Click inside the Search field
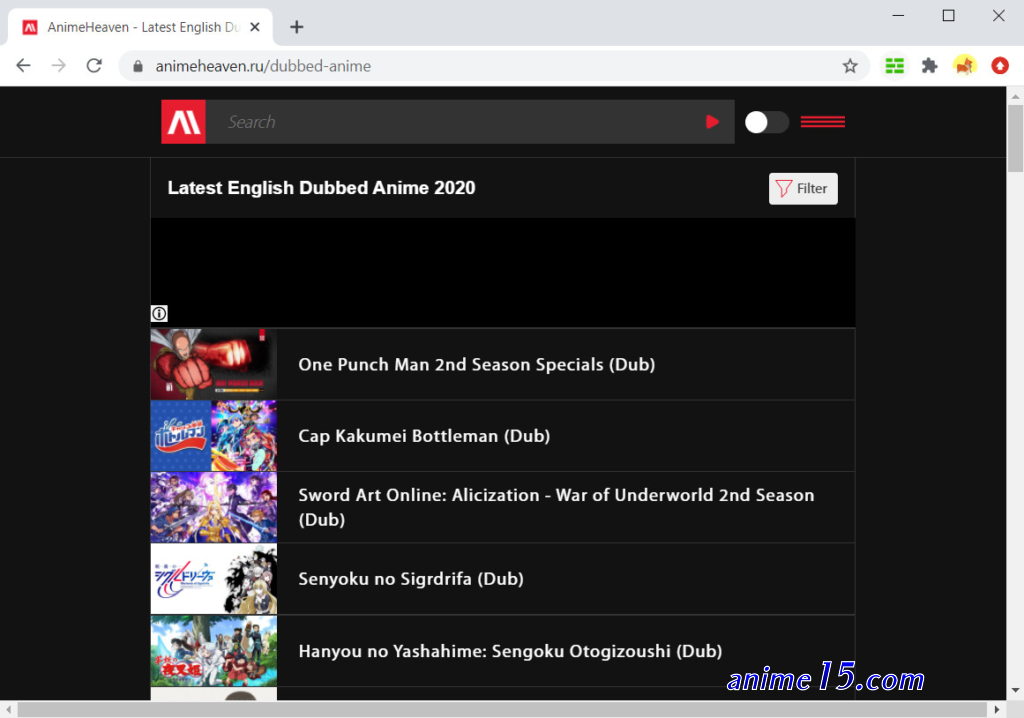 click(x=457, y=122)
